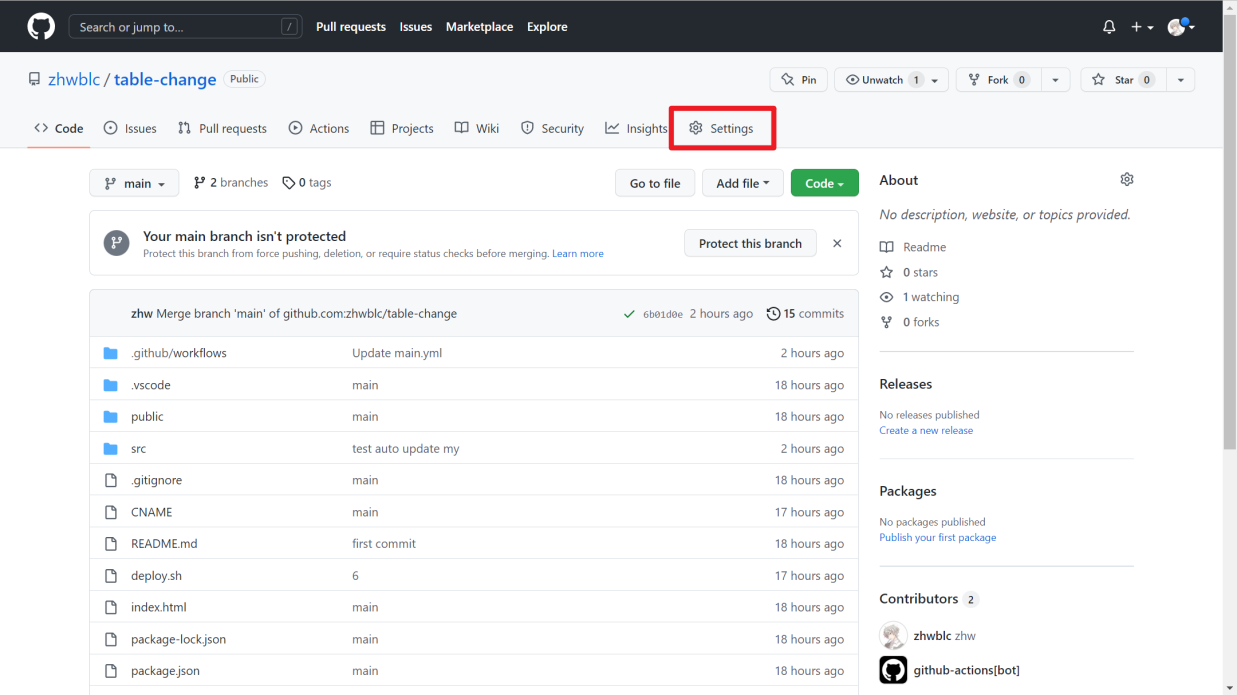Expand the Add file dropdown
The height and width of the screenshot is (695, 1237).
[x=743, y=183]
